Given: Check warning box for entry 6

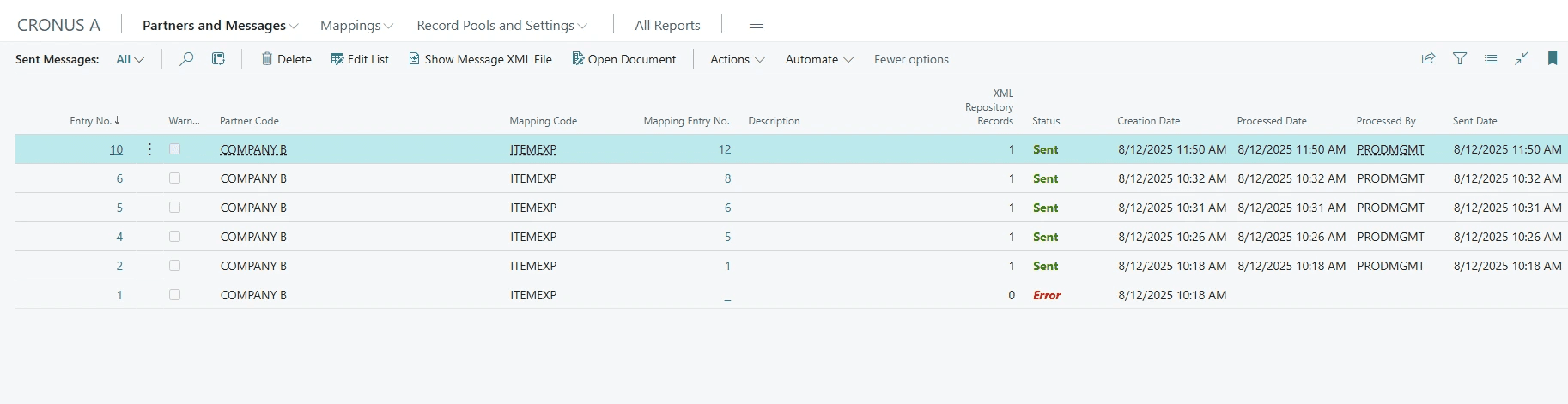Looking at the screenshot, I should (x=175, y=178).
